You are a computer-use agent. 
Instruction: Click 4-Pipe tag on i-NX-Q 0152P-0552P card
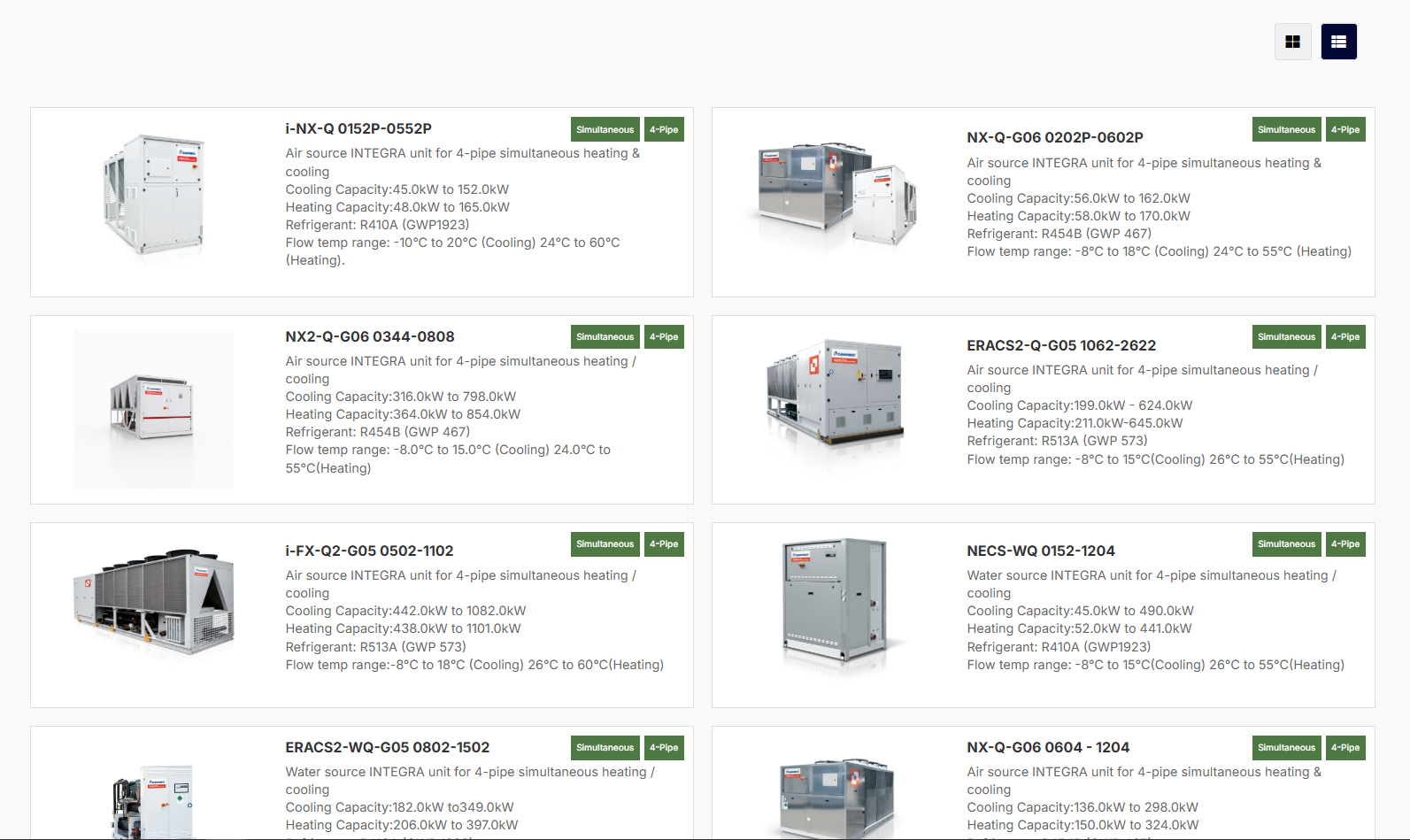pos(664,129)
